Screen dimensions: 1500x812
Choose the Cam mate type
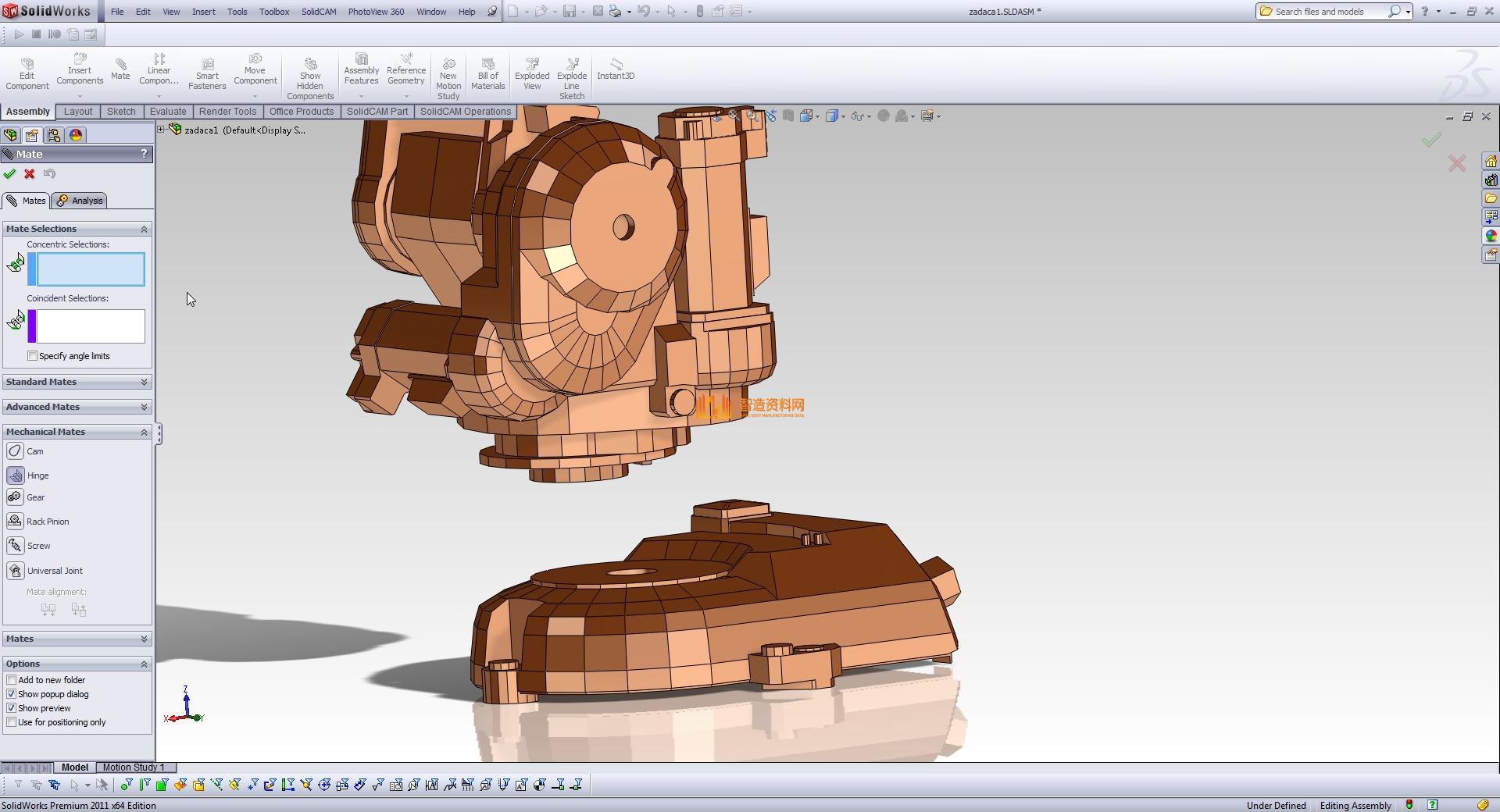[16, 451]
